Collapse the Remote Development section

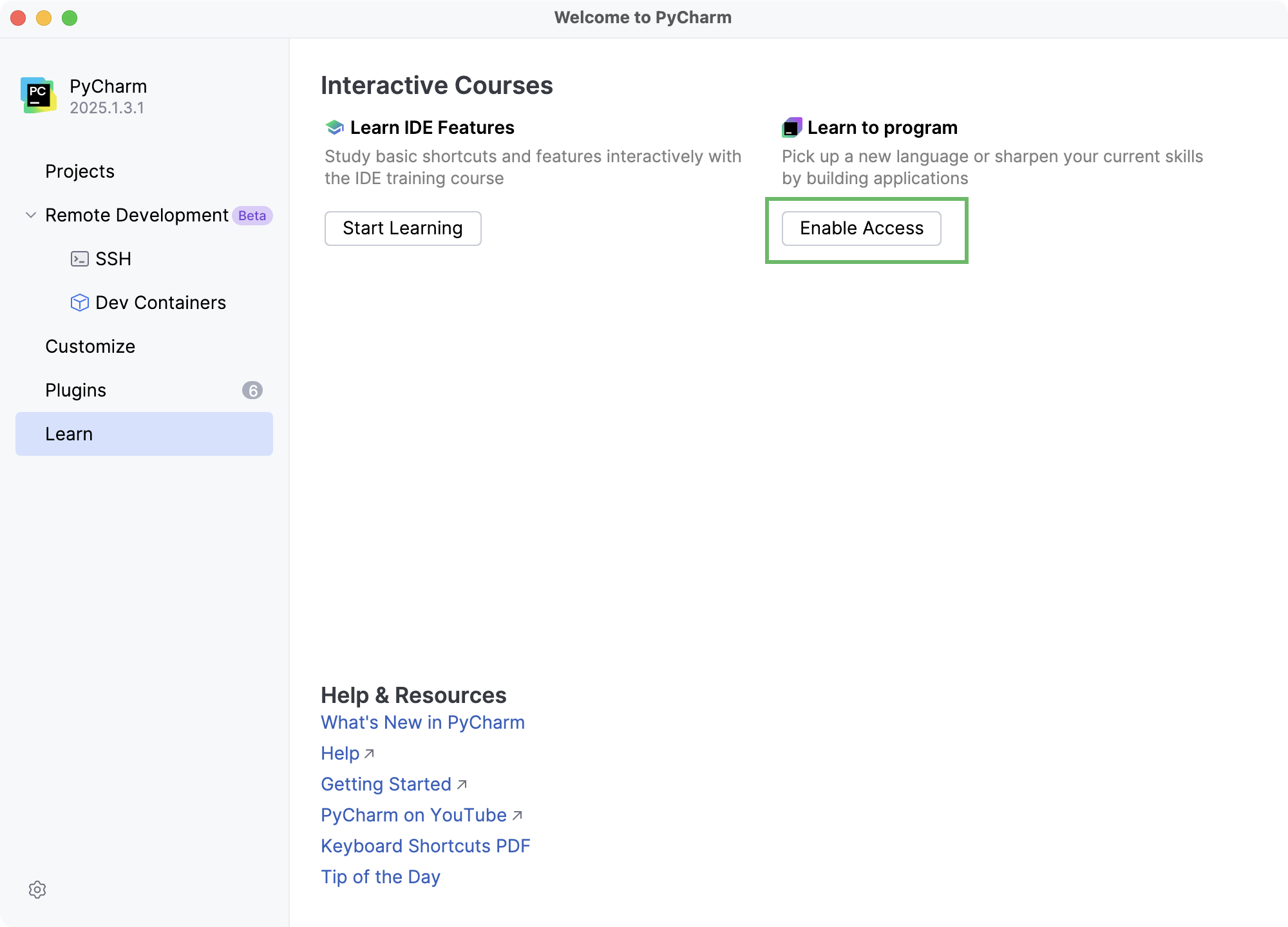[x=30, y=215]
